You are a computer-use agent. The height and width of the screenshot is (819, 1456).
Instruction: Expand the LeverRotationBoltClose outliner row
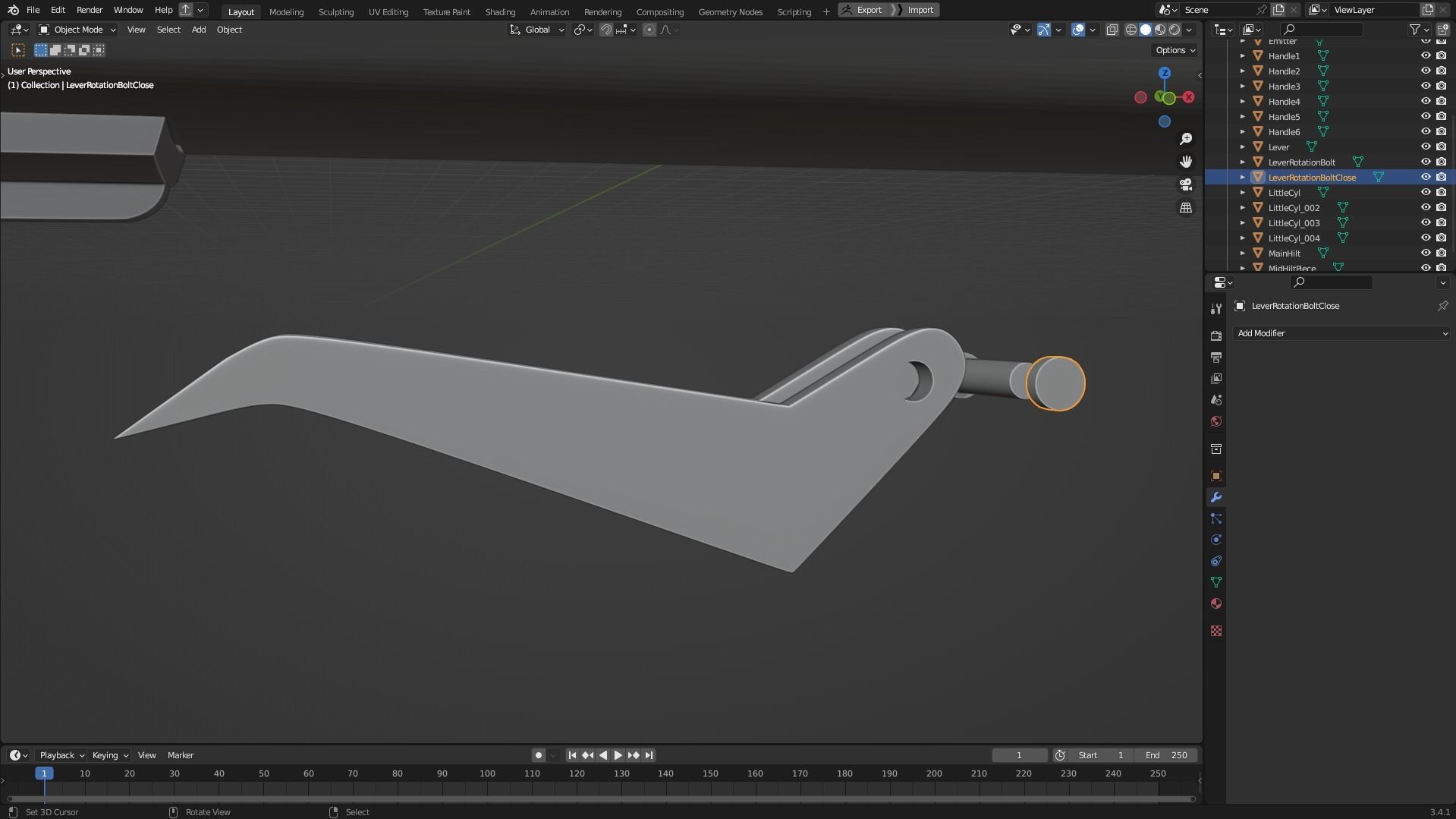[1243, 177]
